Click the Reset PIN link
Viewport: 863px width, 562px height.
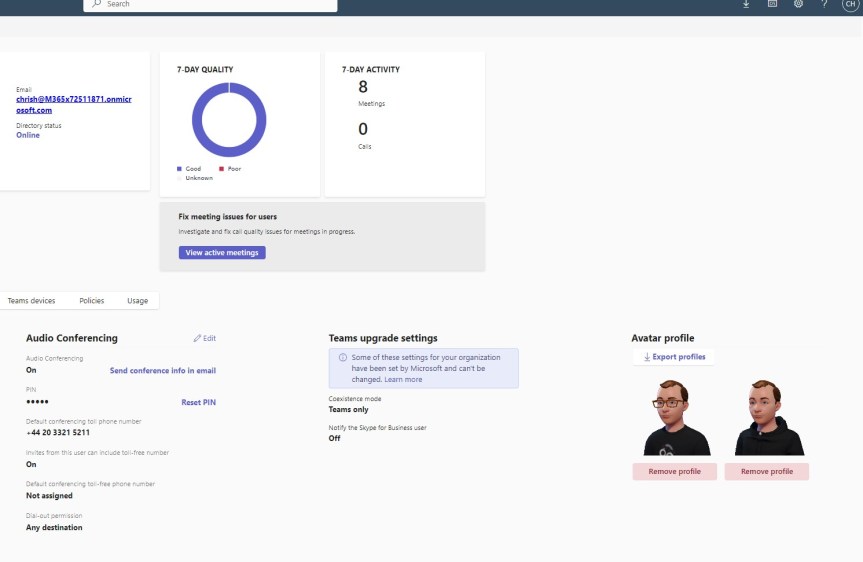[x=199, y=402]
